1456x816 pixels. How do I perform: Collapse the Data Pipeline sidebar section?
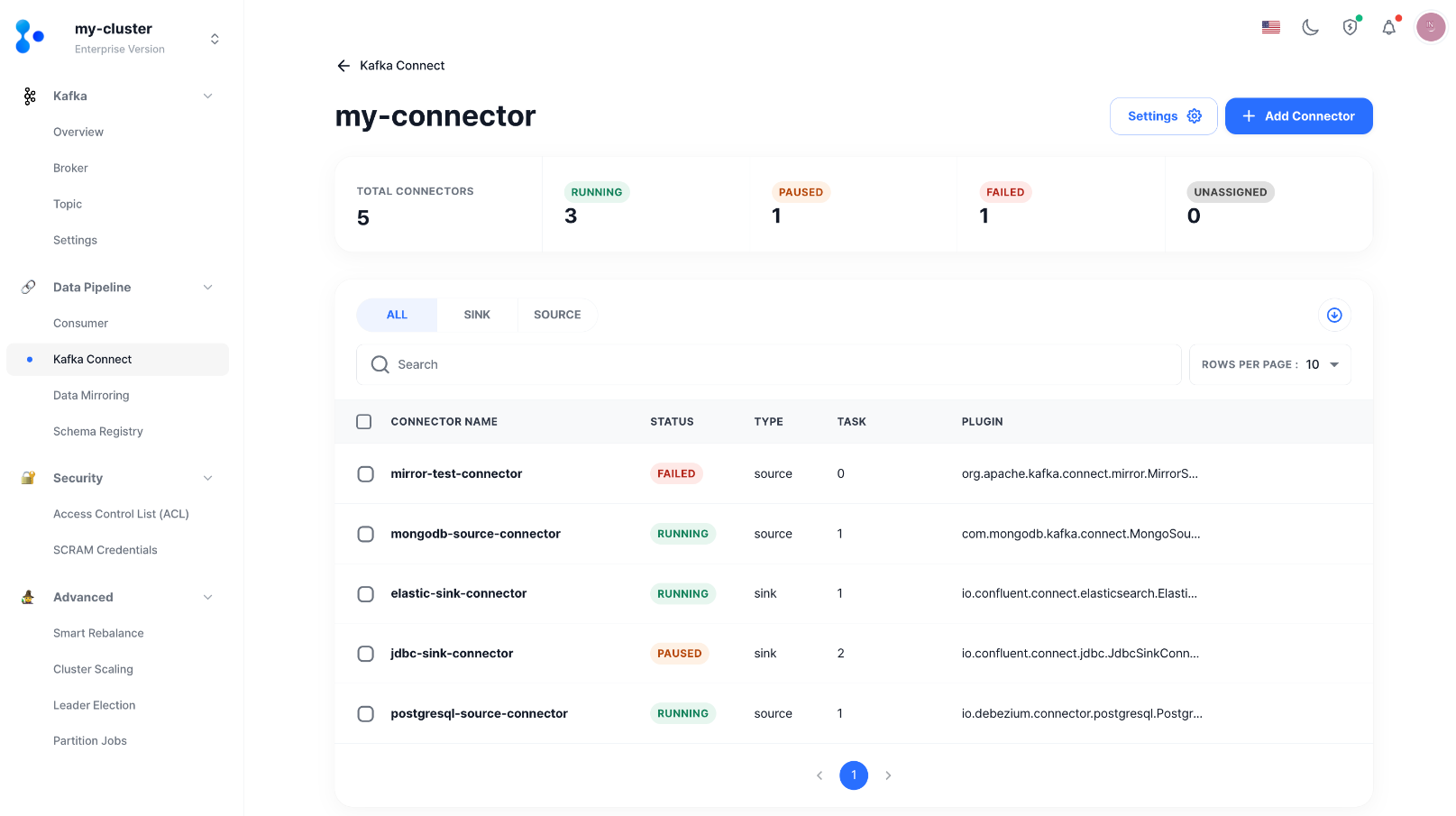(x=208, y=288)
